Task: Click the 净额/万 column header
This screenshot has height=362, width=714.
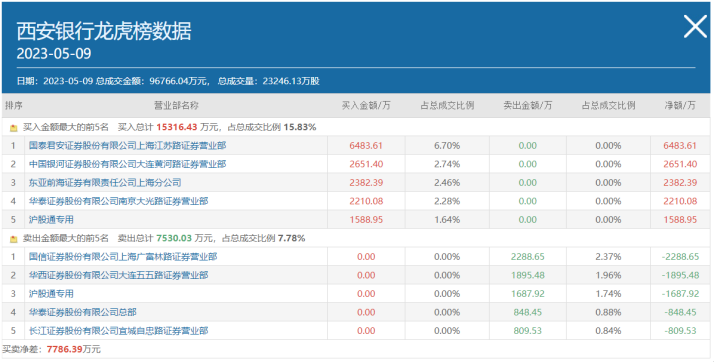Action: 680,105
